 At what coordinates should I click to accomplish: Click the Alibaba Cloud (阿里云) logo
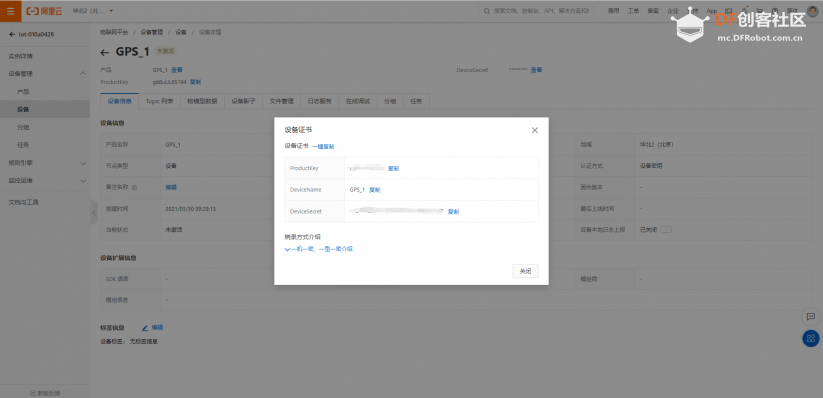44,11
